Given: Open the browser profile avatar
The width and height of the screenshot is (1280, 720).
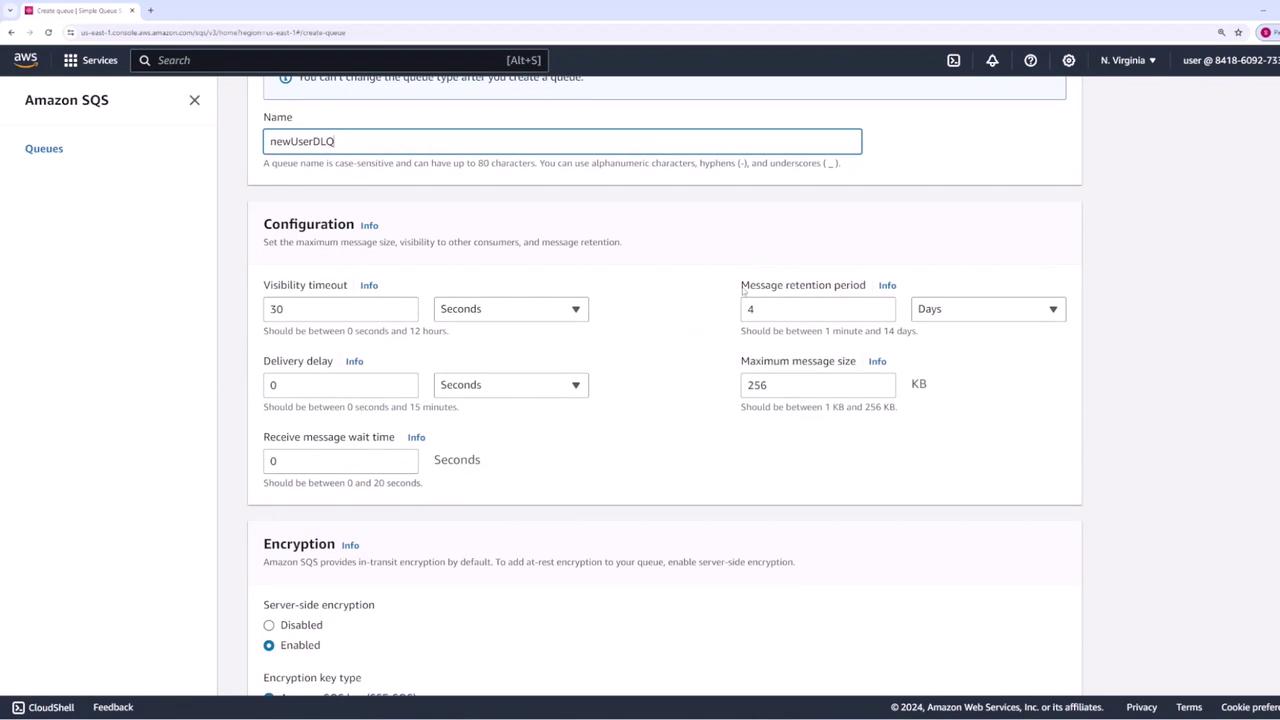Looking at the screenshot, I should point(1266,32).
